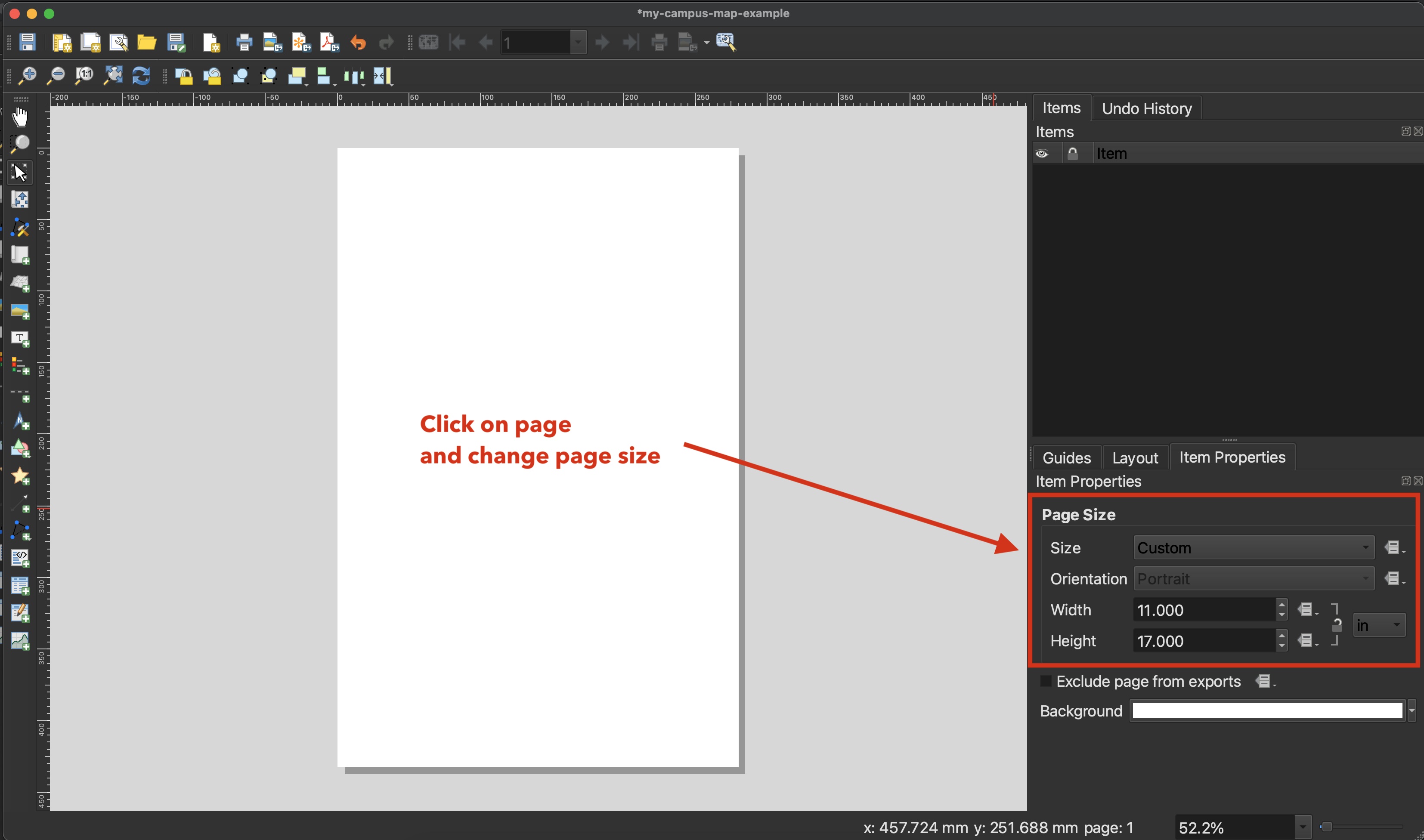Select the Zoom tool in the toolbox
Viewport: 1424px width, 840px height.
click(x=20, y=144)
